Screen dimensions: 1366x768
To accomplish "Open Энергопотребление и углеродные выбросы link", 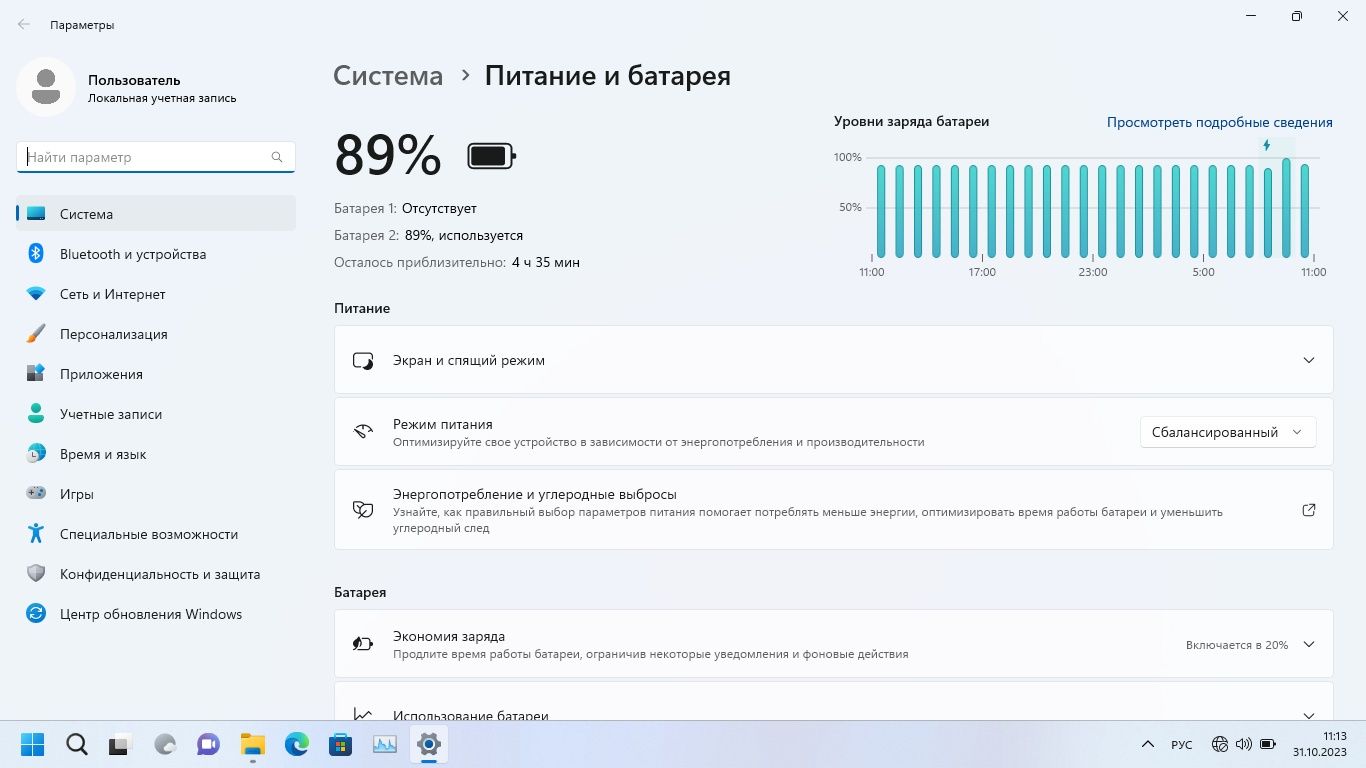I will click(x=833, y=510).
